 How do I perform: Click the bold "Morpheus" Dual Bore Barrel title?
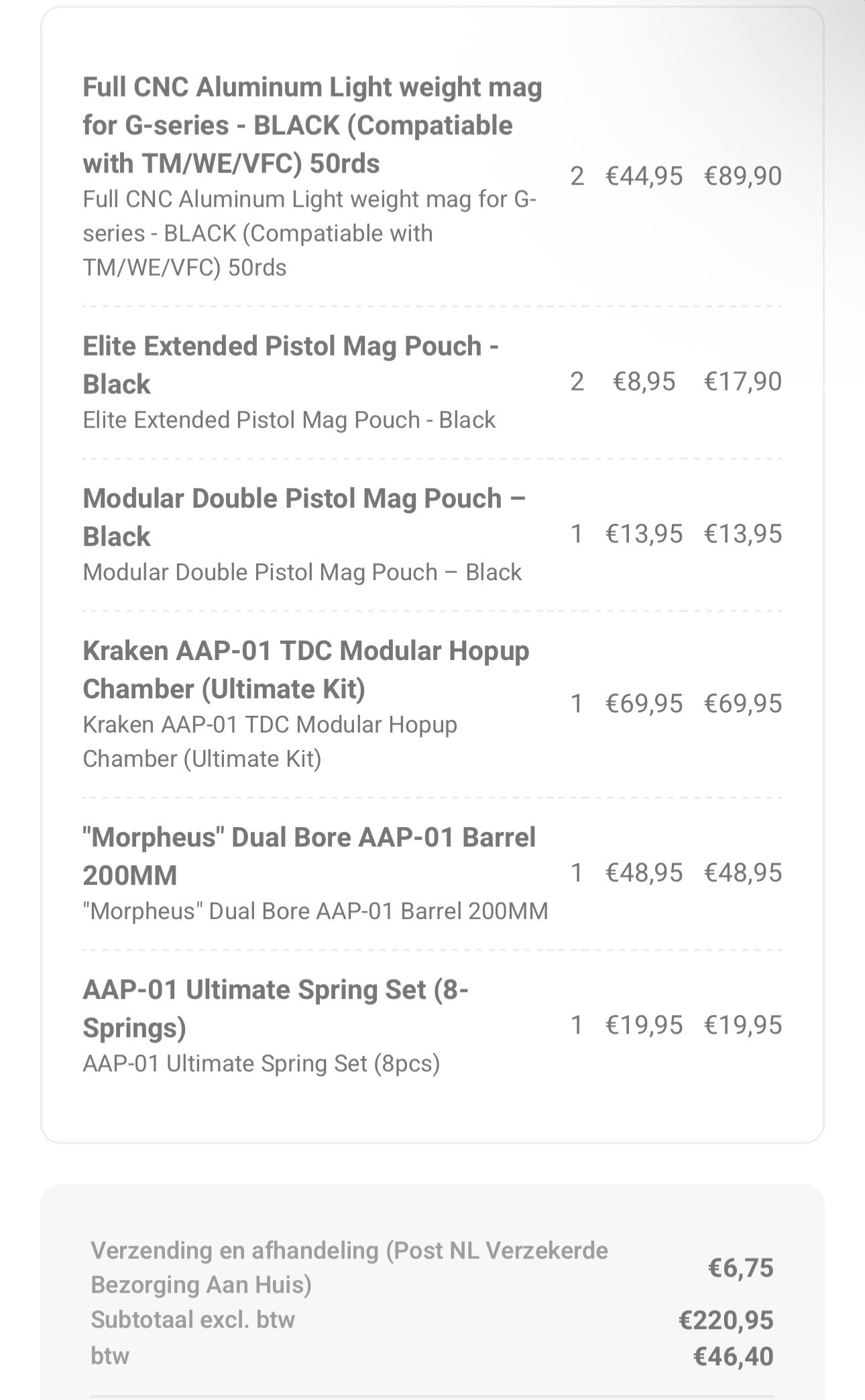pos(309,856)
